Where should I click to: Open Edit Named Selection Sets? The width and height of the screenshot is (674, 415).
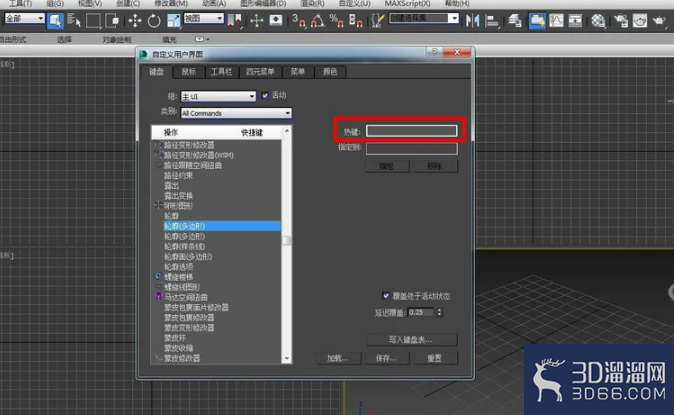(377, 20)
